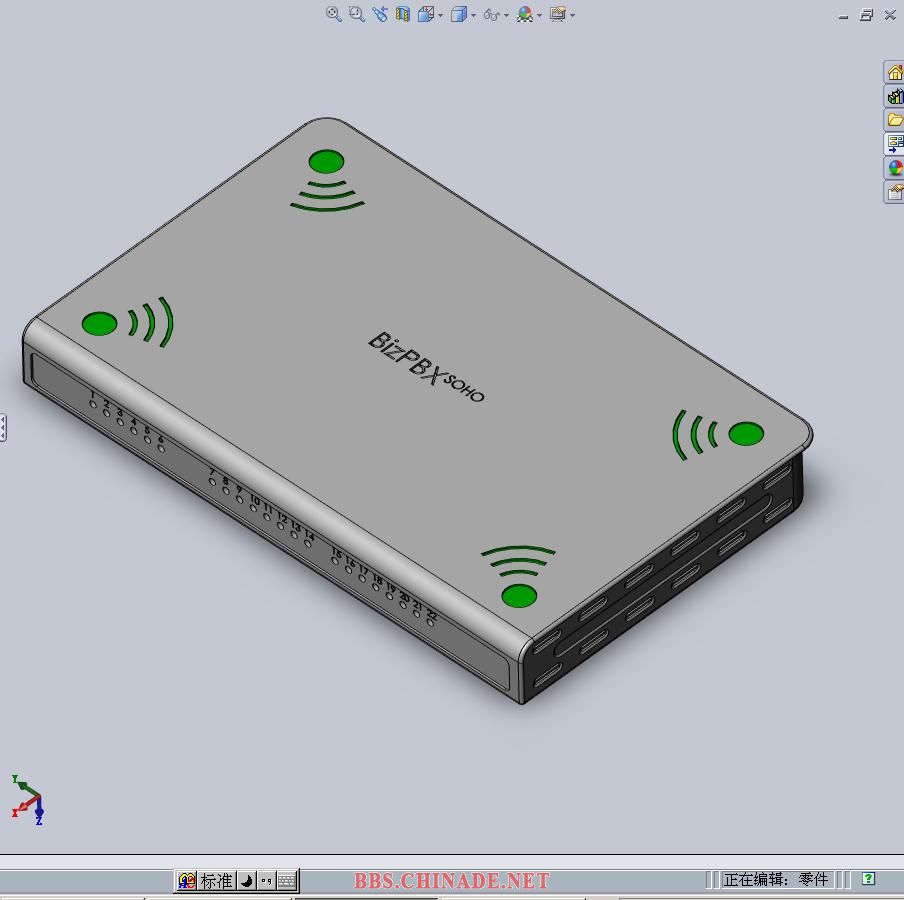Screen dimensions: 904x900
Task: Select the green circle nearest the vented side
Action: (x=746, y=434)
